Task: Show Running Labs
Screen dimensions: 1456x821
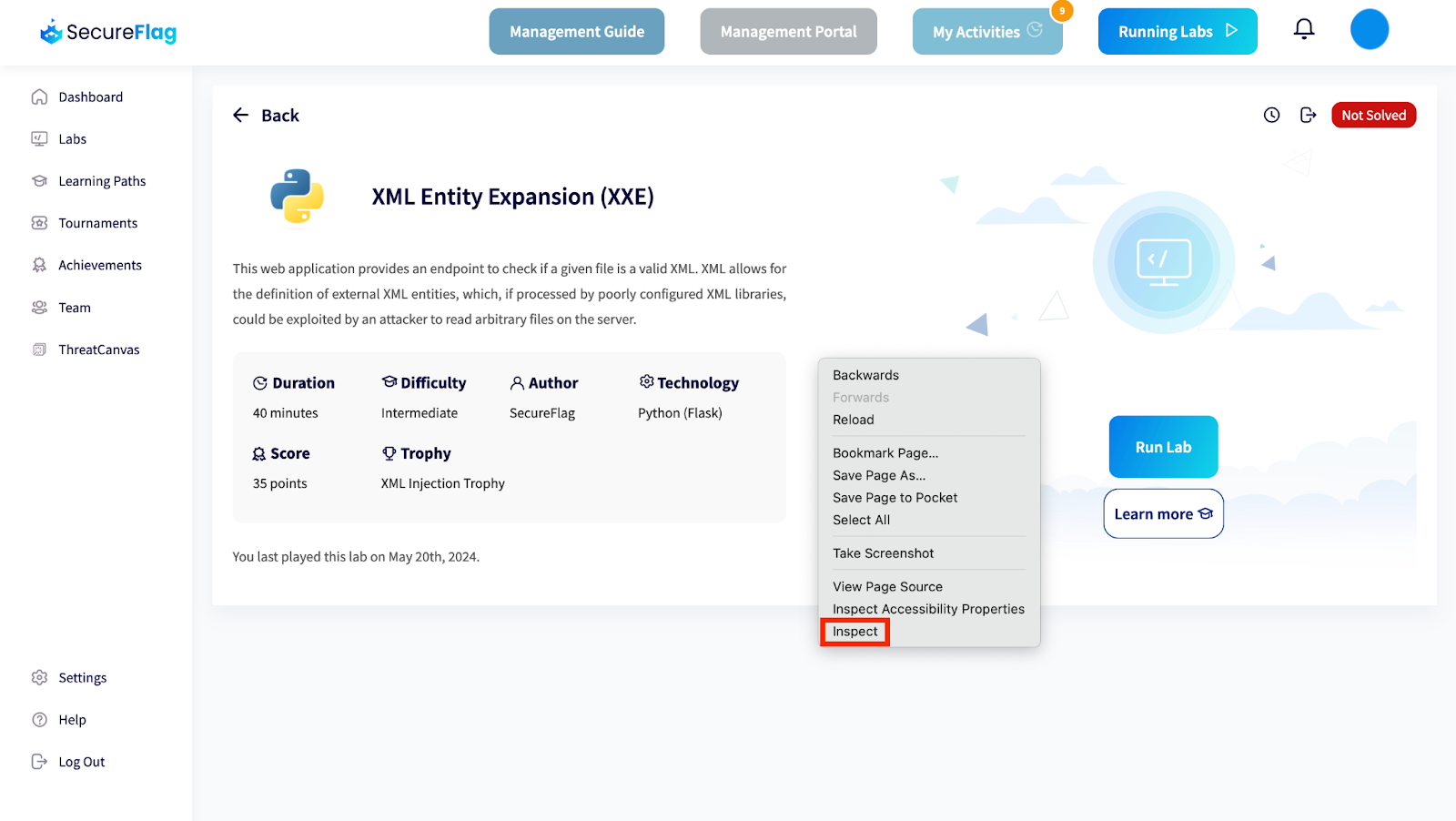Action: pos(1178,32)
